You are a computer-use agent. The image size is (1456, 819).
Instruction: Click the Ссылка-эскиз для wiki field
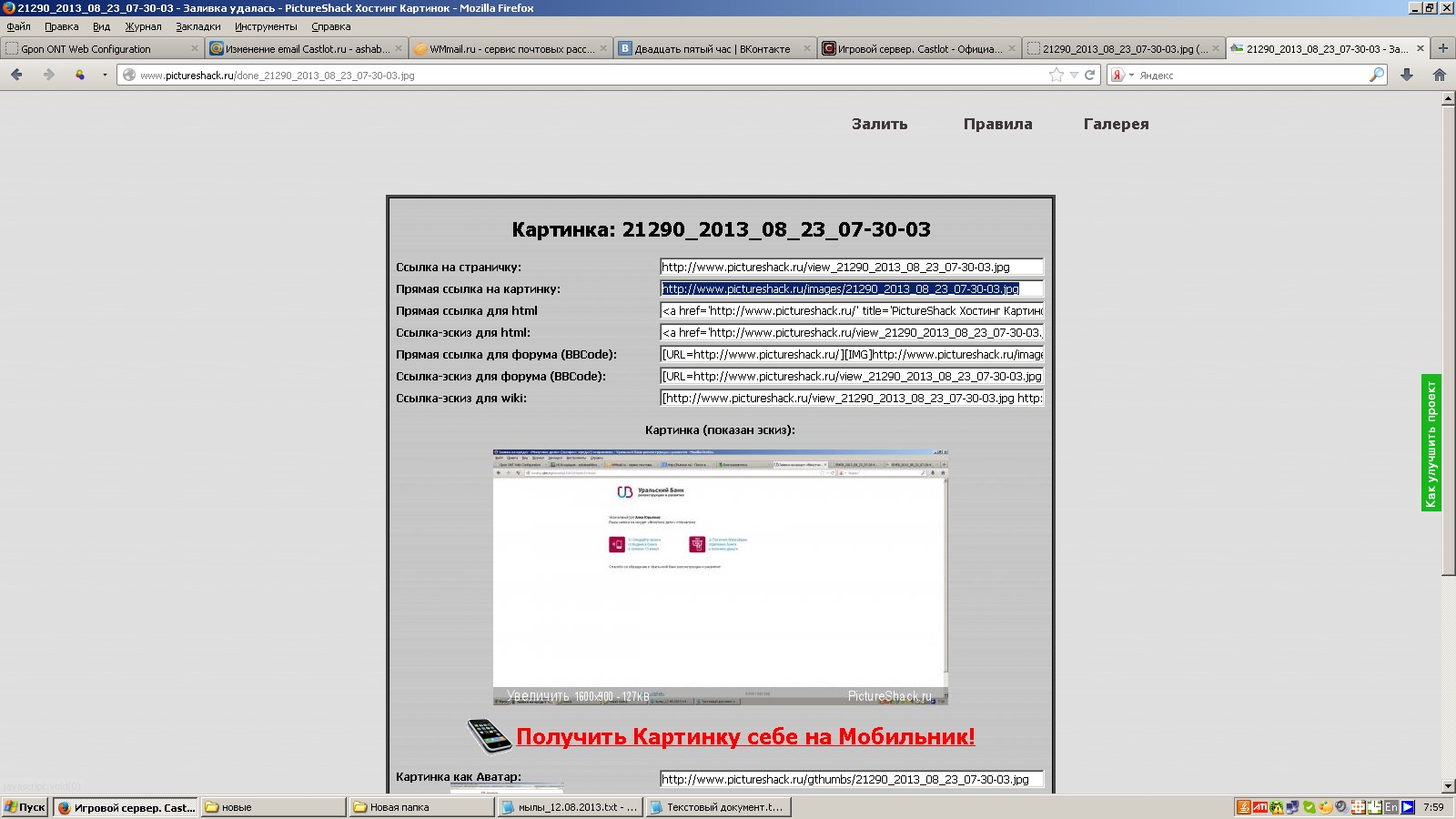pos(852,398)
